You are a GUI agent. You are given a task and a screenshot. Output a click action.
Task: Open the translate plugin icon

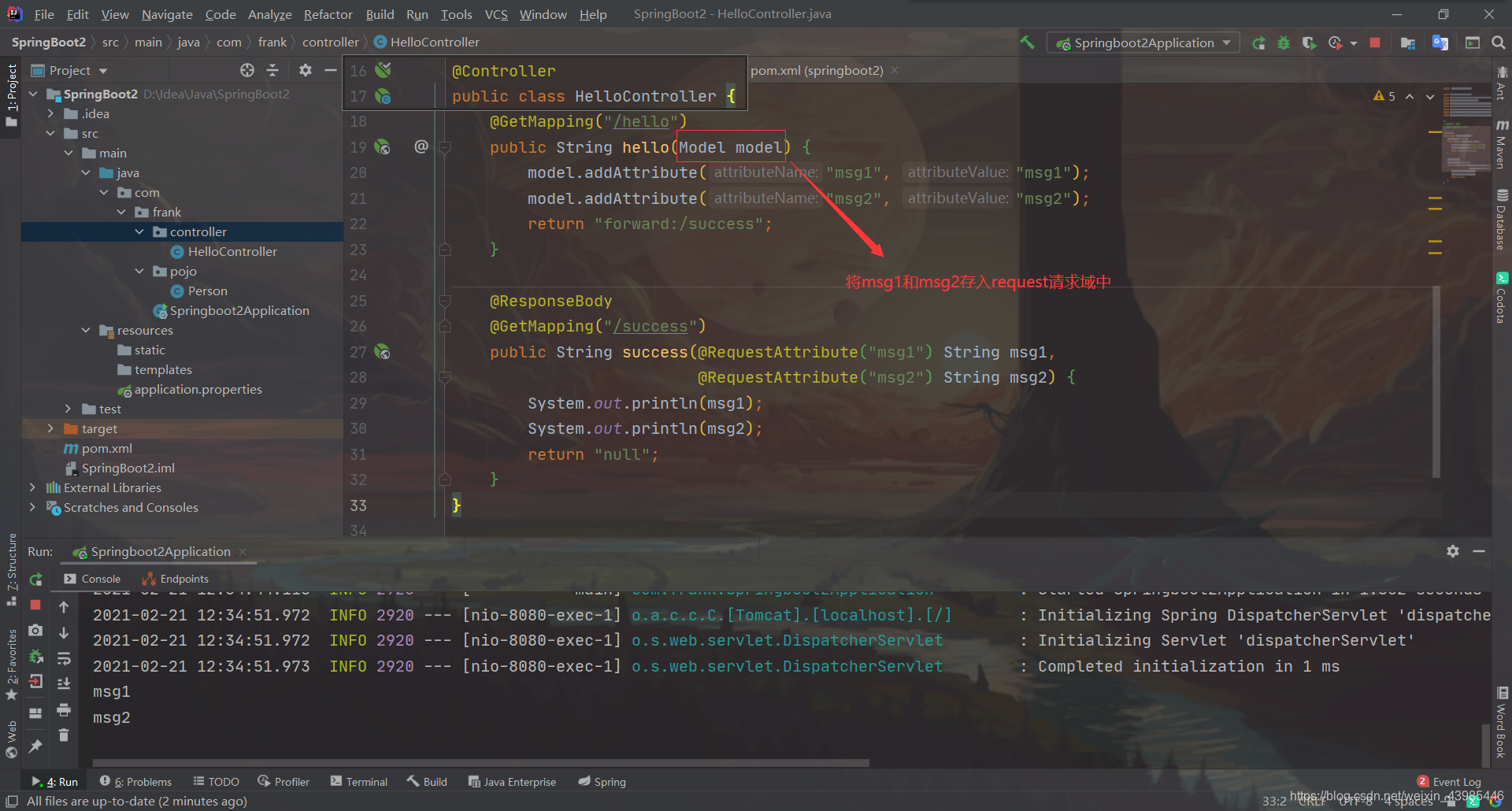coord(1440,43)
